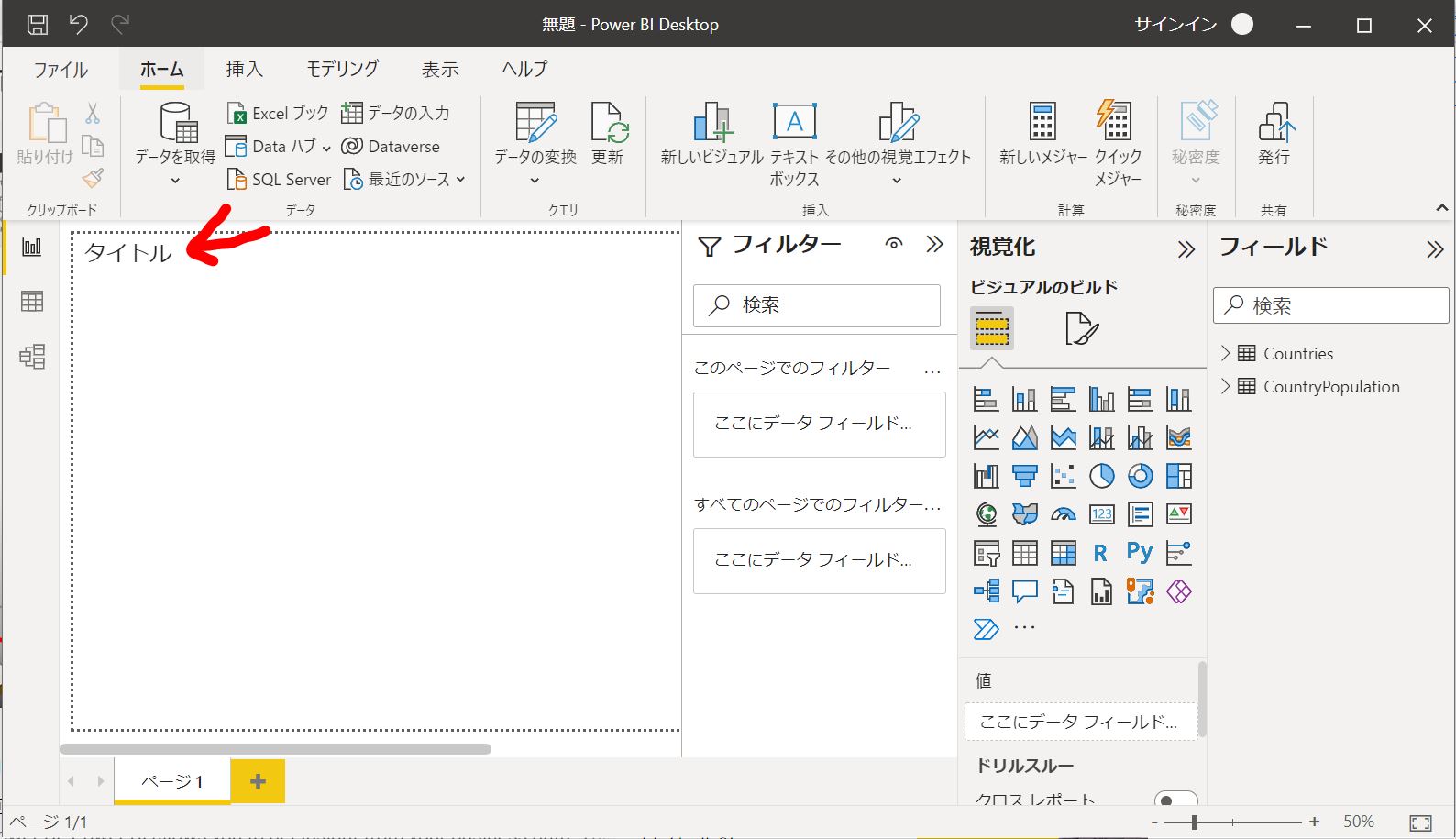Image resolution: width=1456 pixels, height=839 pixels.
Task: Expand the CountryPopulation table
Action: 1226,386
